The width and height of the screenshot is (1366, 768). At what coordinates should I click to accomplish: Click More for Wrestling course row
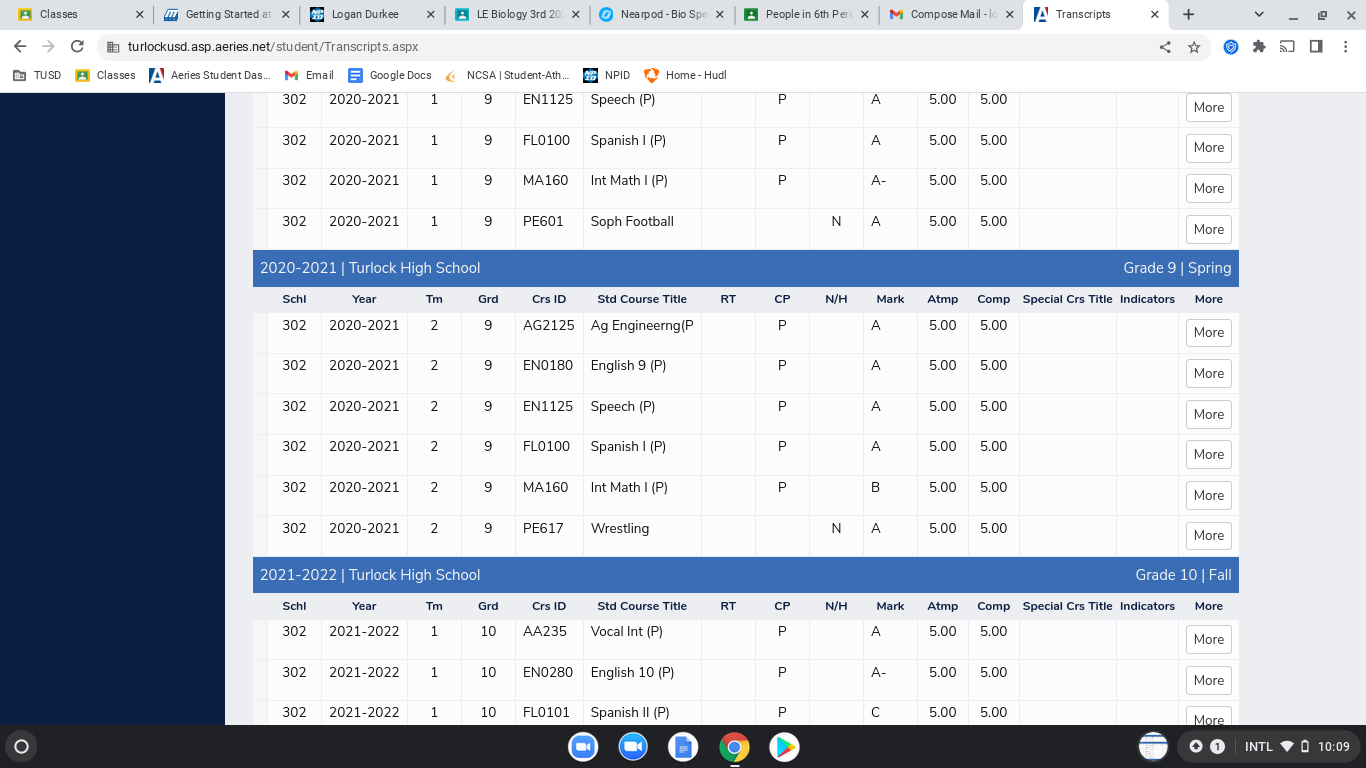click(x=1208, y=536)
